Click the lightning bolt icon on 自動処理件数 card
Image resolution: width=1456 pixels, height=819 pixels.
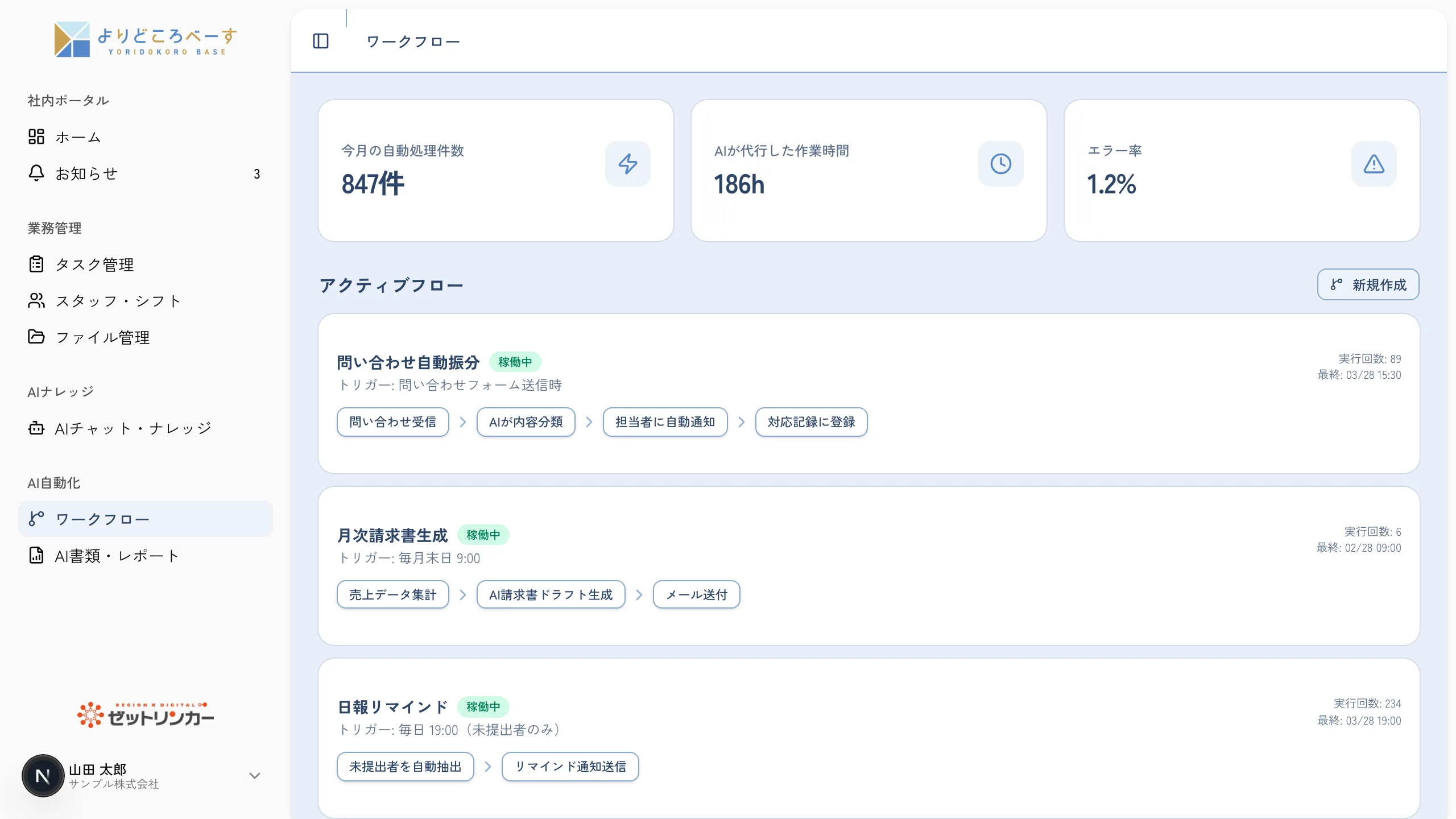(628, 164)
